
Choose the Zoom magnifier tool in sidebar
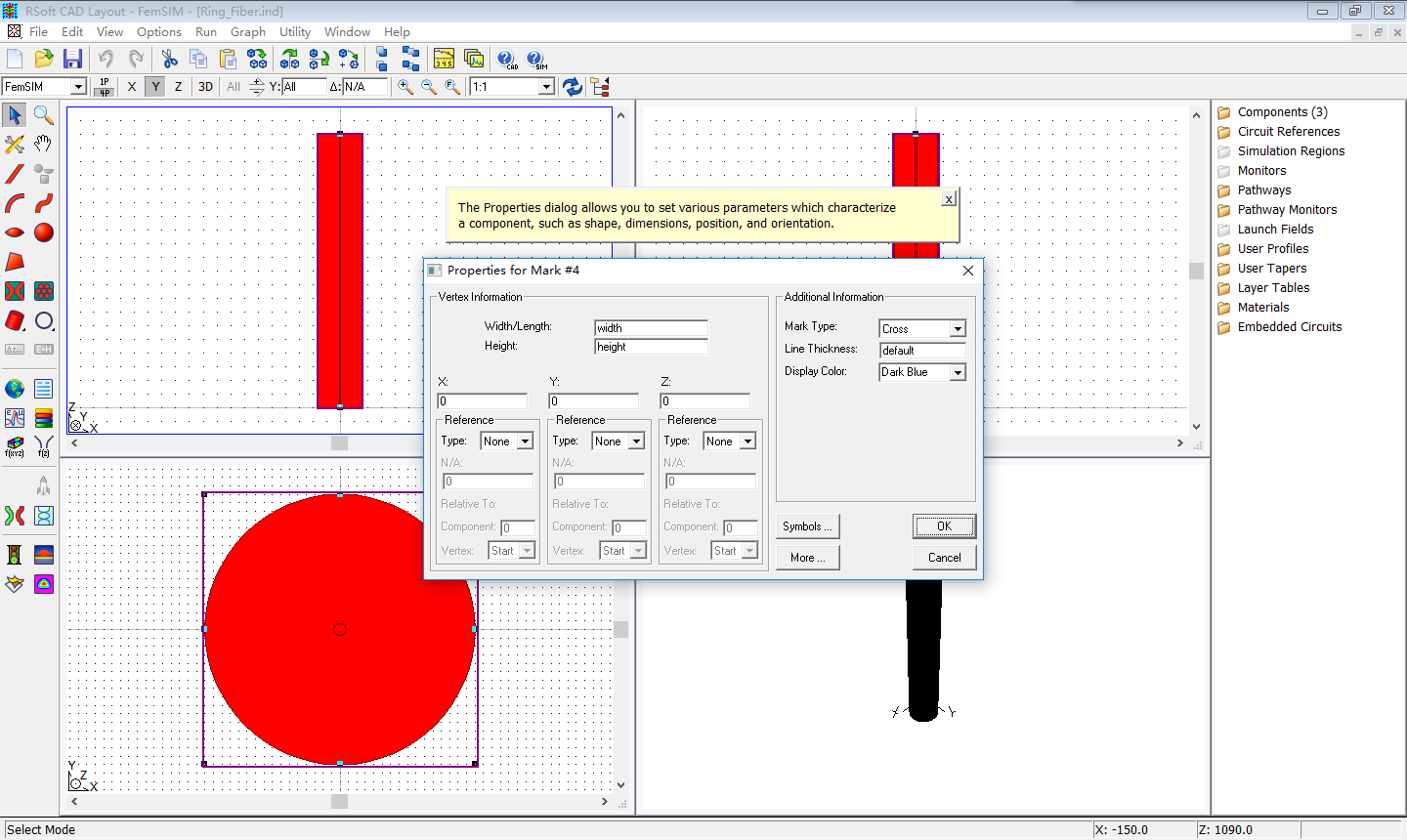43,115
